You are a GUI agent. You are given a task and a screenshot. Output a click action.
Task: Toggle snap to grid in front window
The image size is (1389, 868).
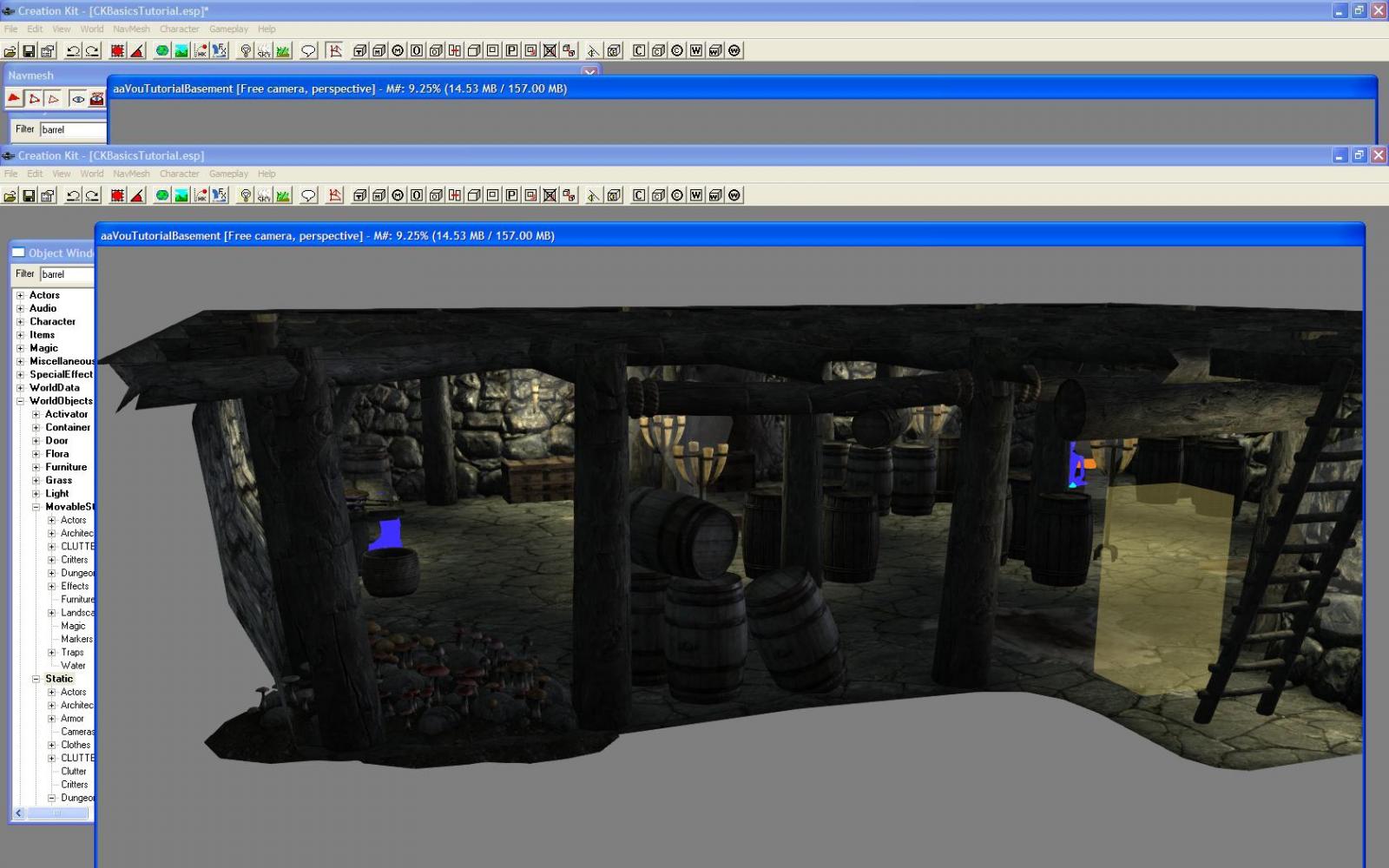[118, 196]
